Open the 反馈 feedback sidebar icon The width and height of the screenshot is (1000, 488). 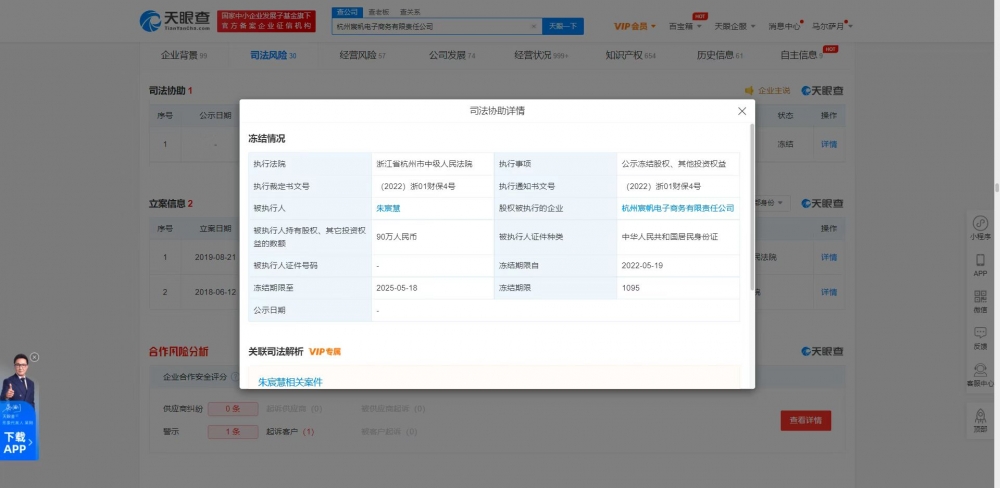(980, 337)
